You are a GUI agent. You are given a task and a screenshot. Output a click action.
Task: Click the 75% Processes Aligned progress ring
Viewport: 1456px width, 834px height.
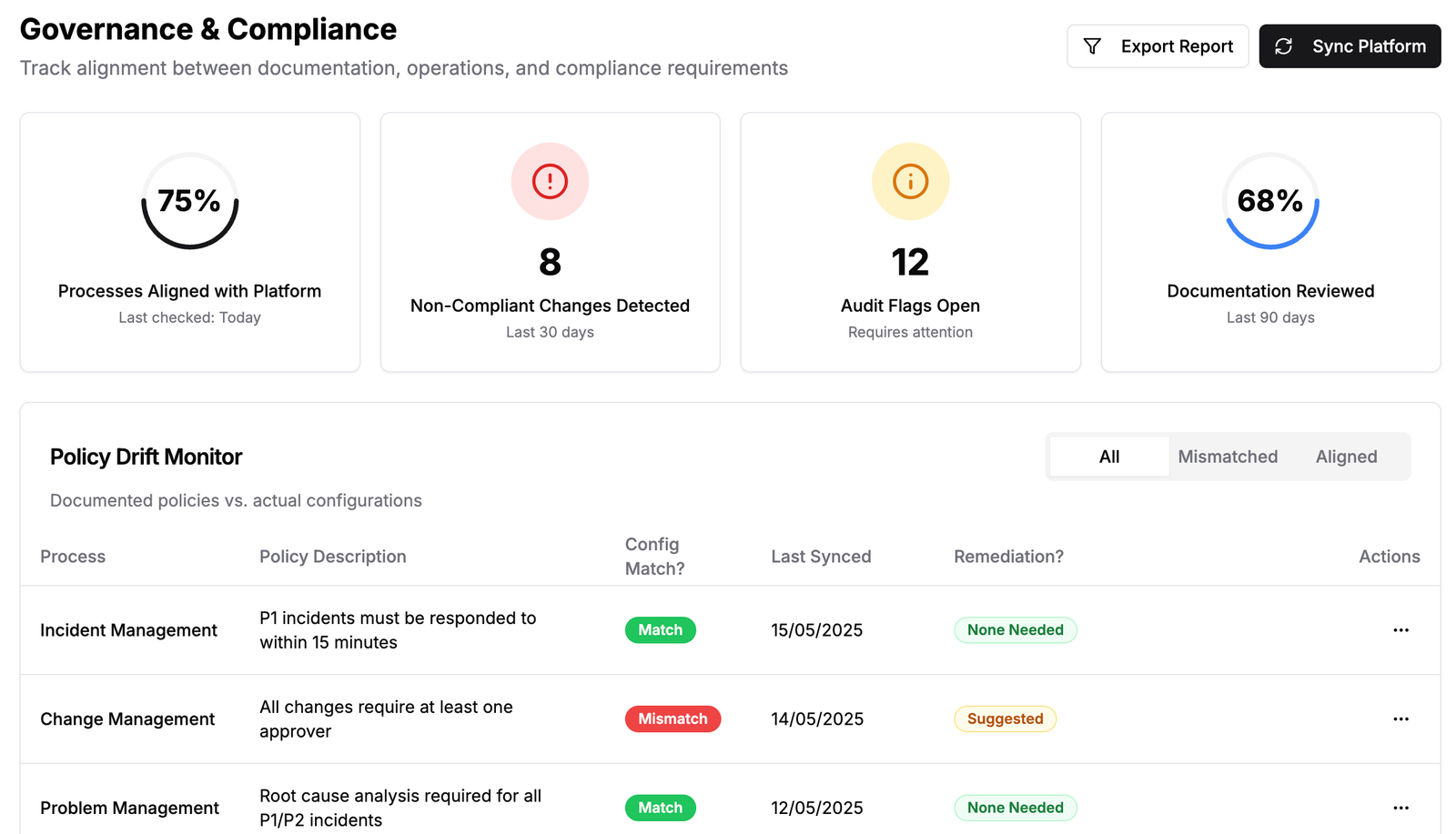click(189, 202)
